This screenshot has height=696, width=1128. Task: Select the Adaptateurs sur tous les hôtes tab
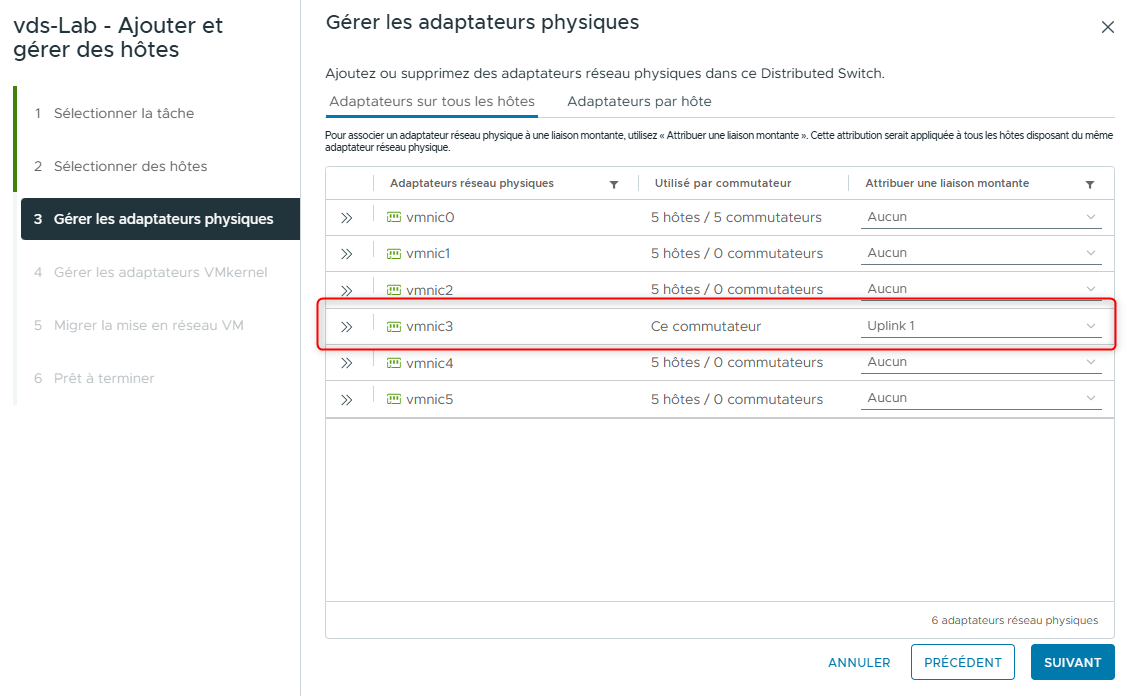pos(431,101)
